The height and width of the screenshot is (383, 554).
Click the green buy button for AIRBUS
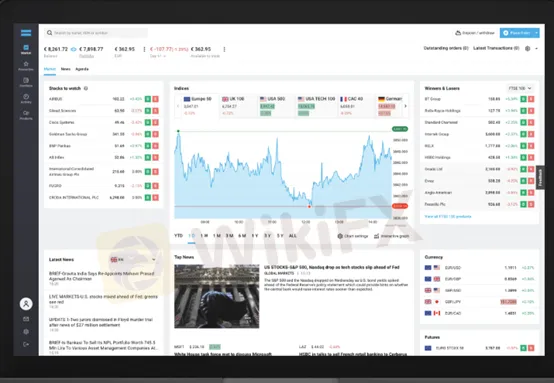point(148,99)
